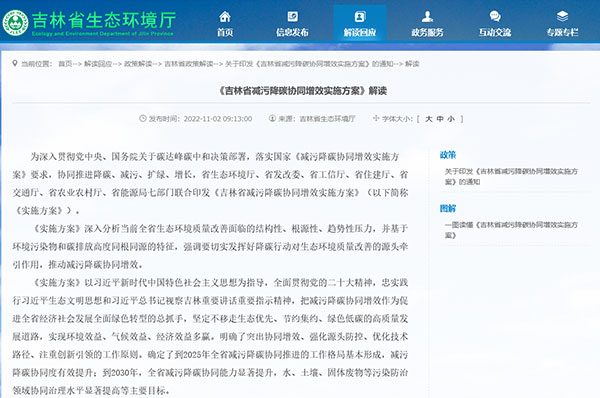Screen dimensions: 600x398
Task: Select the 解读回应 navigation icon
Action: [360, 16]
